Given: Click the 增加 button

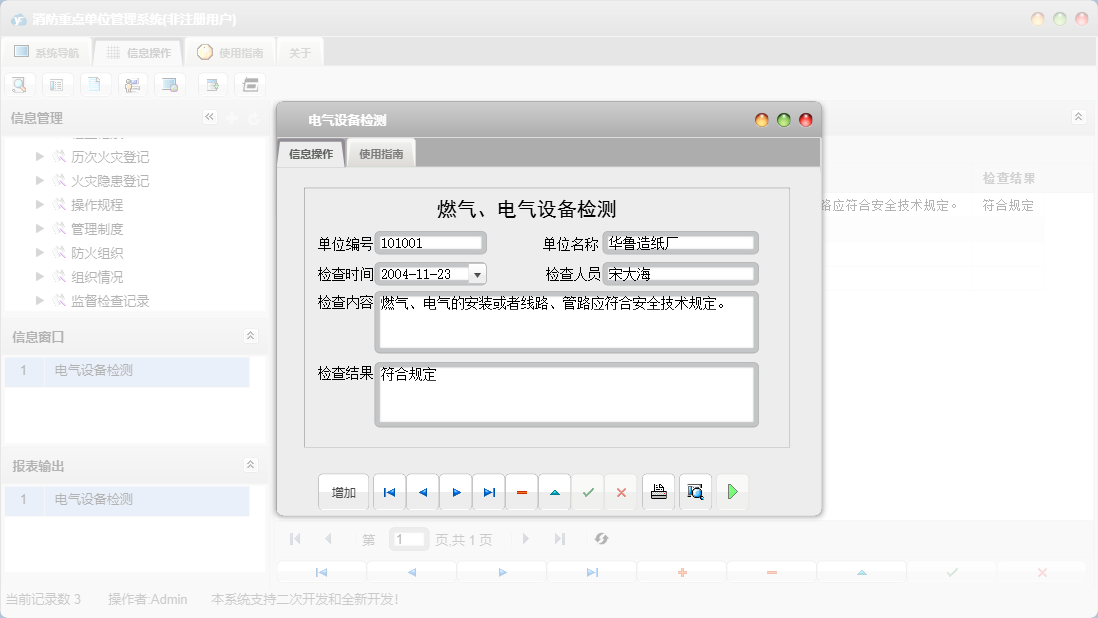Looking at the screenshot, I should pyautogui.click(x=343, y=491).
